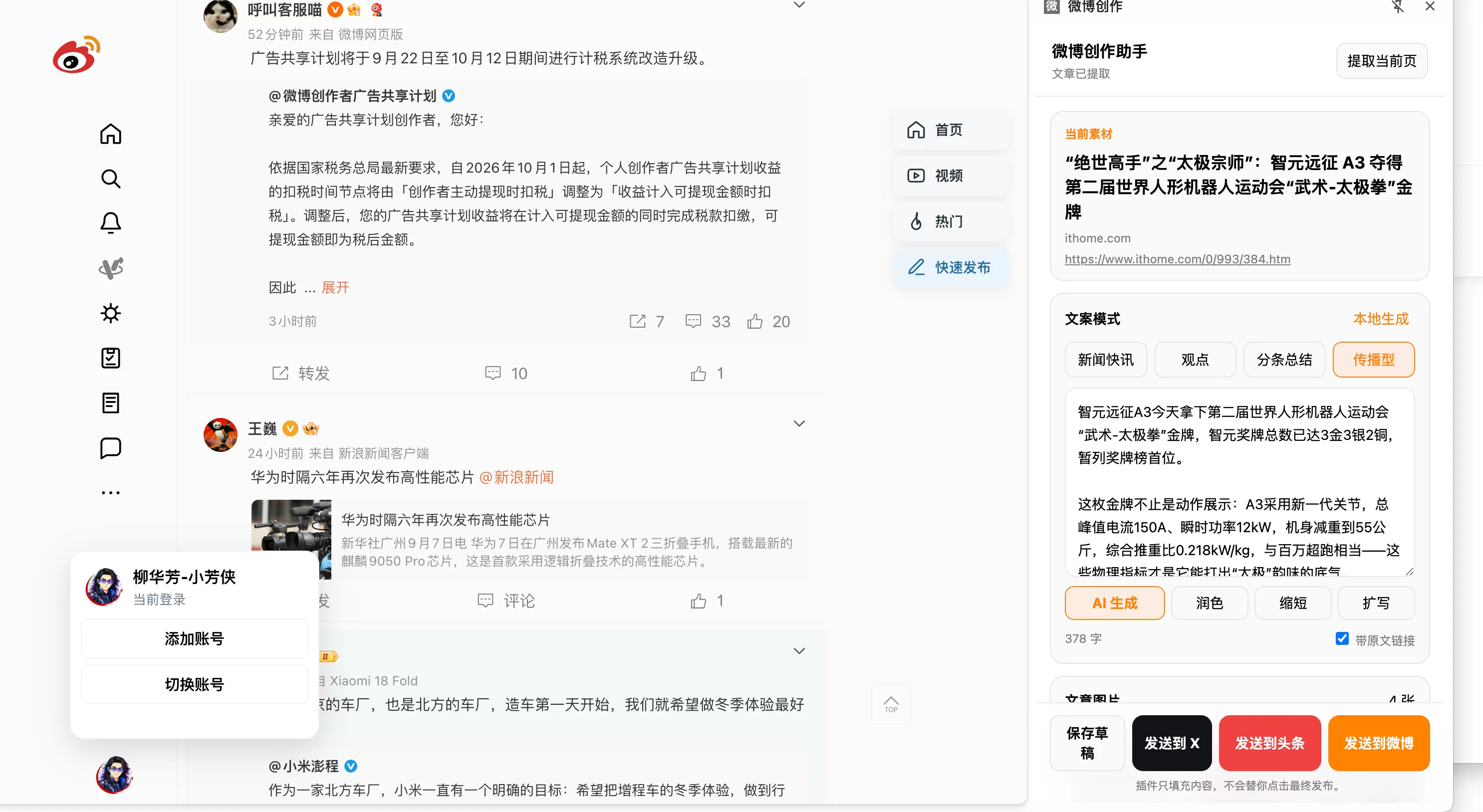Click 呼叫客服喵 profile avatar
The height and width of the screenshot is (812, 1483).
tap(221, 16)
